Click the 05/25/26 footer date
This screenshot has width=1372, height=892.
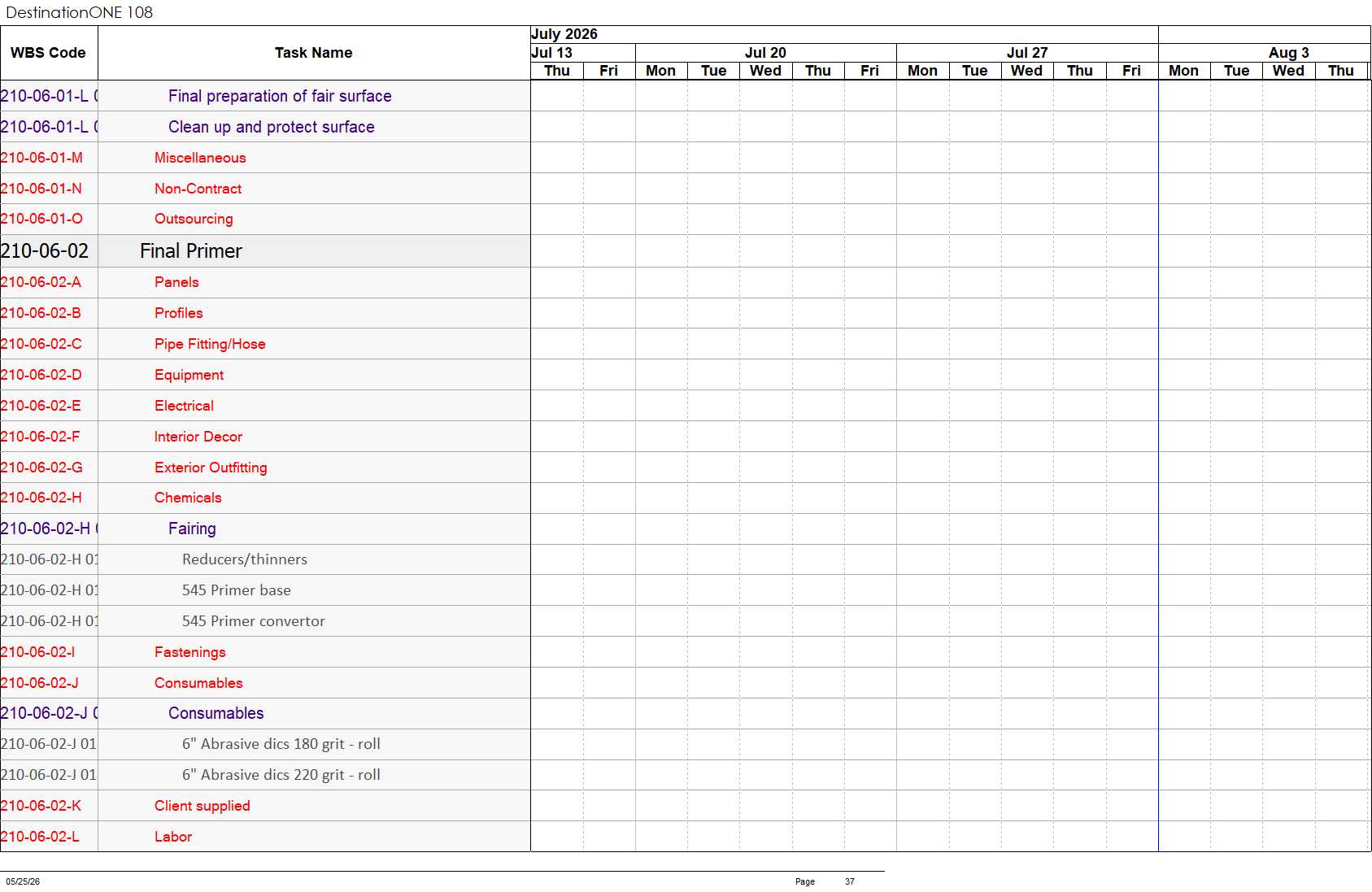[23, 881]
